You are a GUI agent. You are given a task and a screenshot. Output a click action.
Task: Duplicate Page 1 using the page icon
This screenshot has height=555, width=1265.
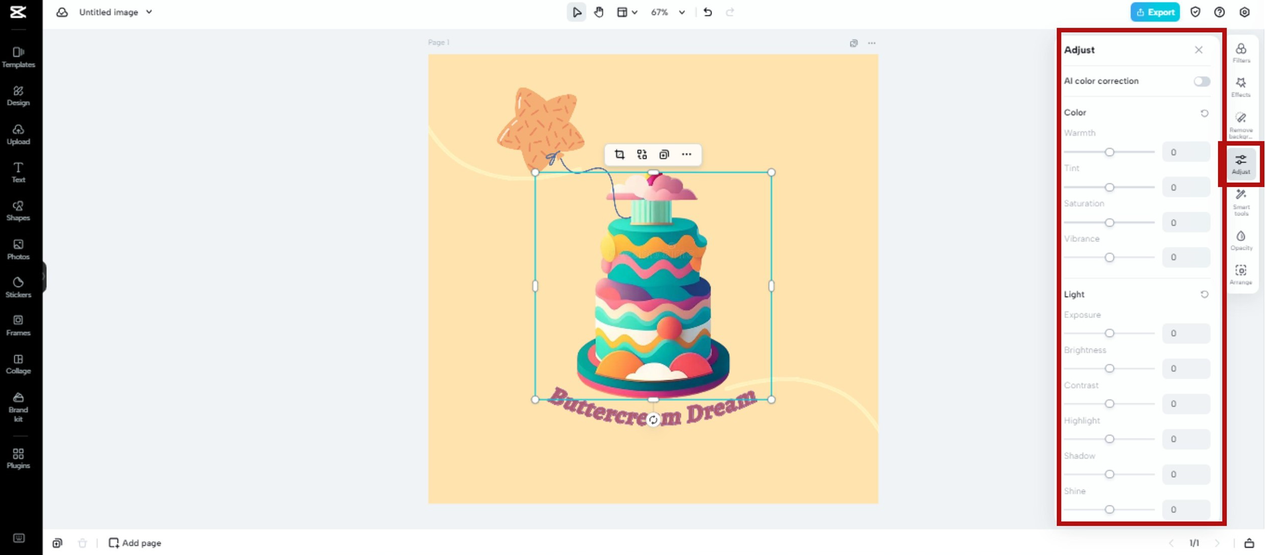(x=854, y=43)
